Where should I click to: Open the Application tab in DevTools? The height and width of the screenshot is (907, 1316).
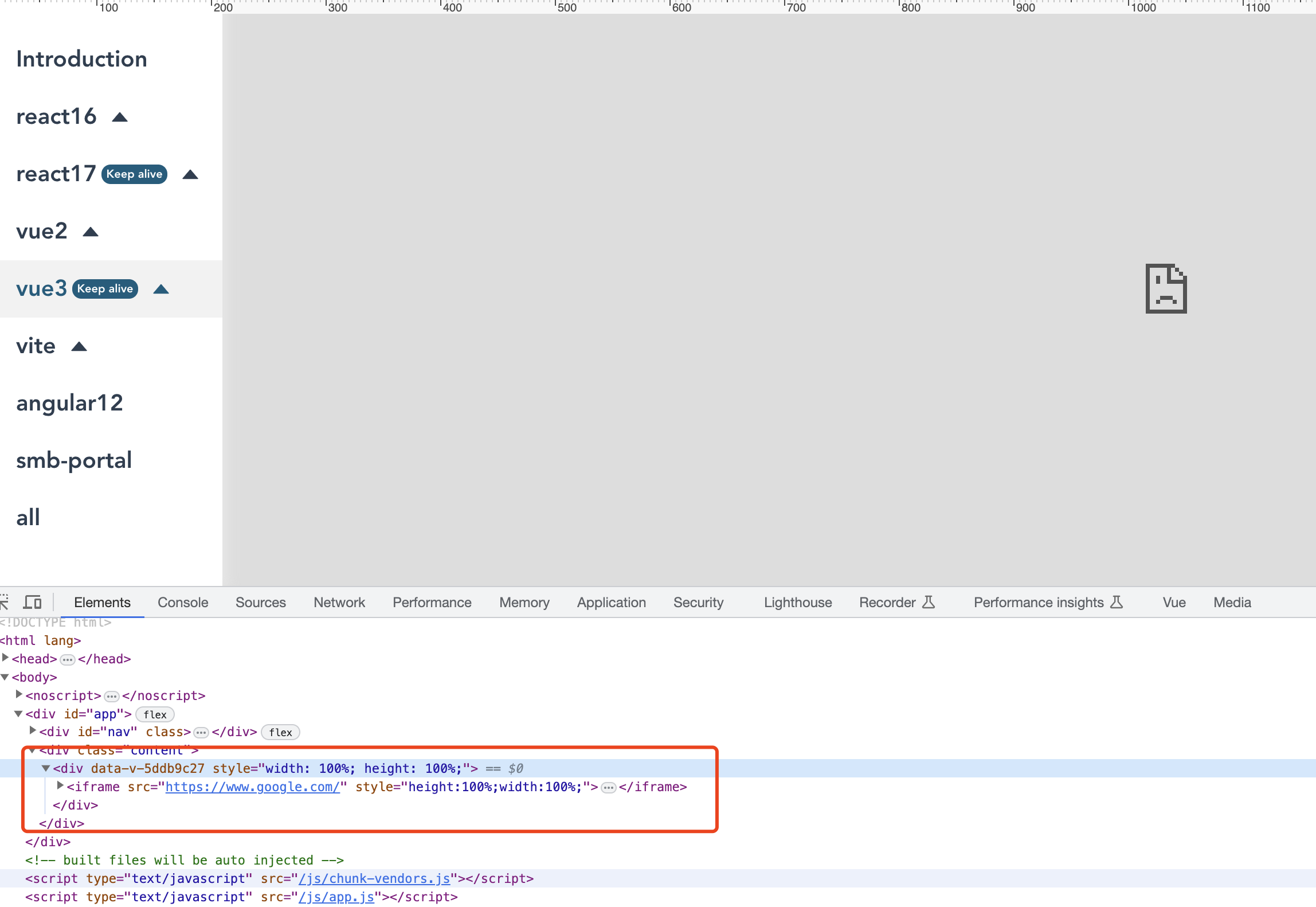[x=611, y=602]
